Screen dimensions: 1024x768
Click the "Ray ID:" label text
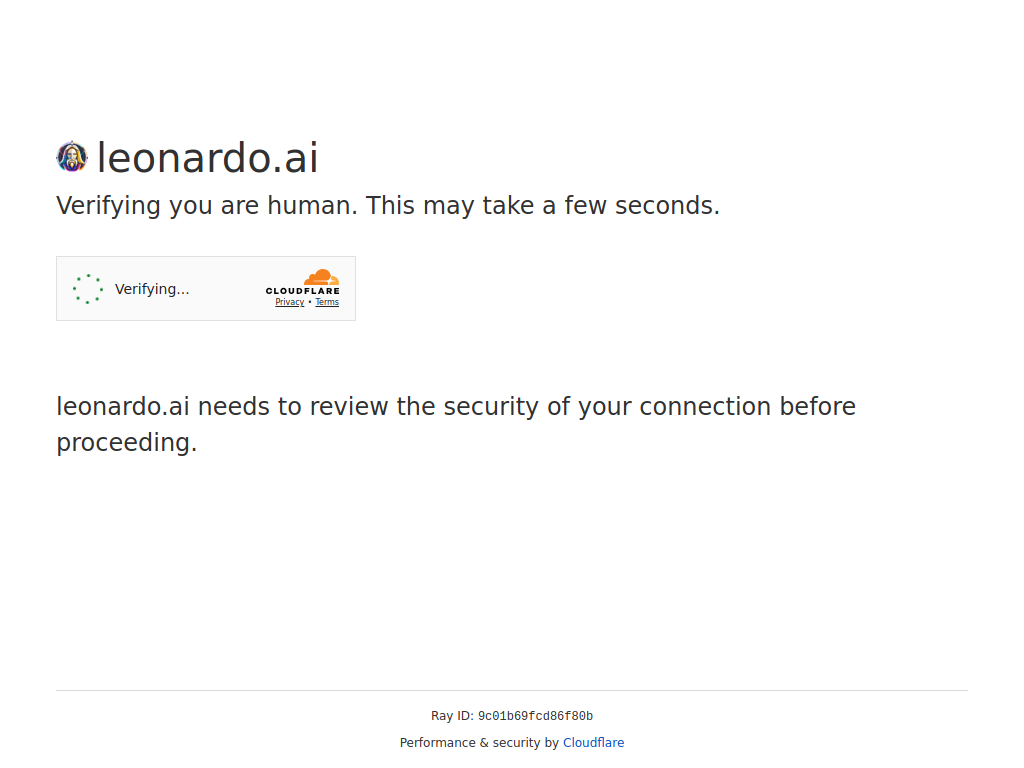452,716
